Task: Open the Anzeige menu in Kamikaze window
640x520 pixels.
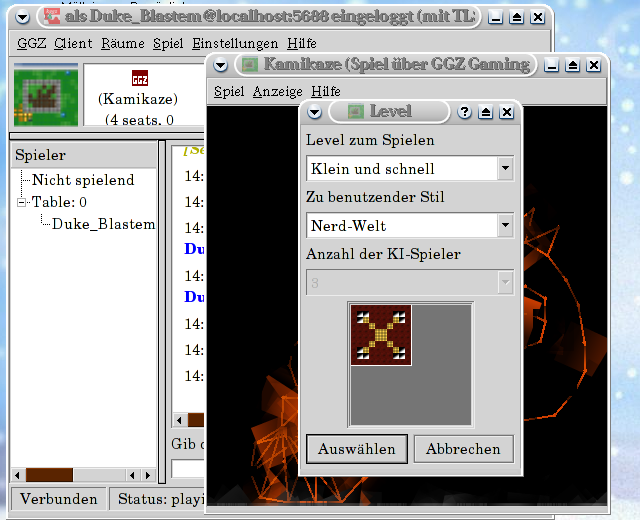Action: click(x=278, y=91)
